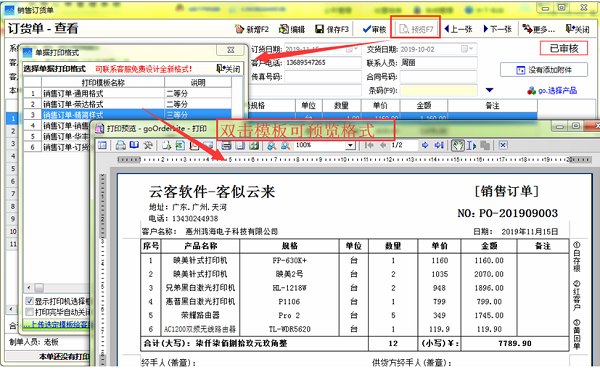Click the 传真号码 input field
600x370 pixels.
[323, 77]
